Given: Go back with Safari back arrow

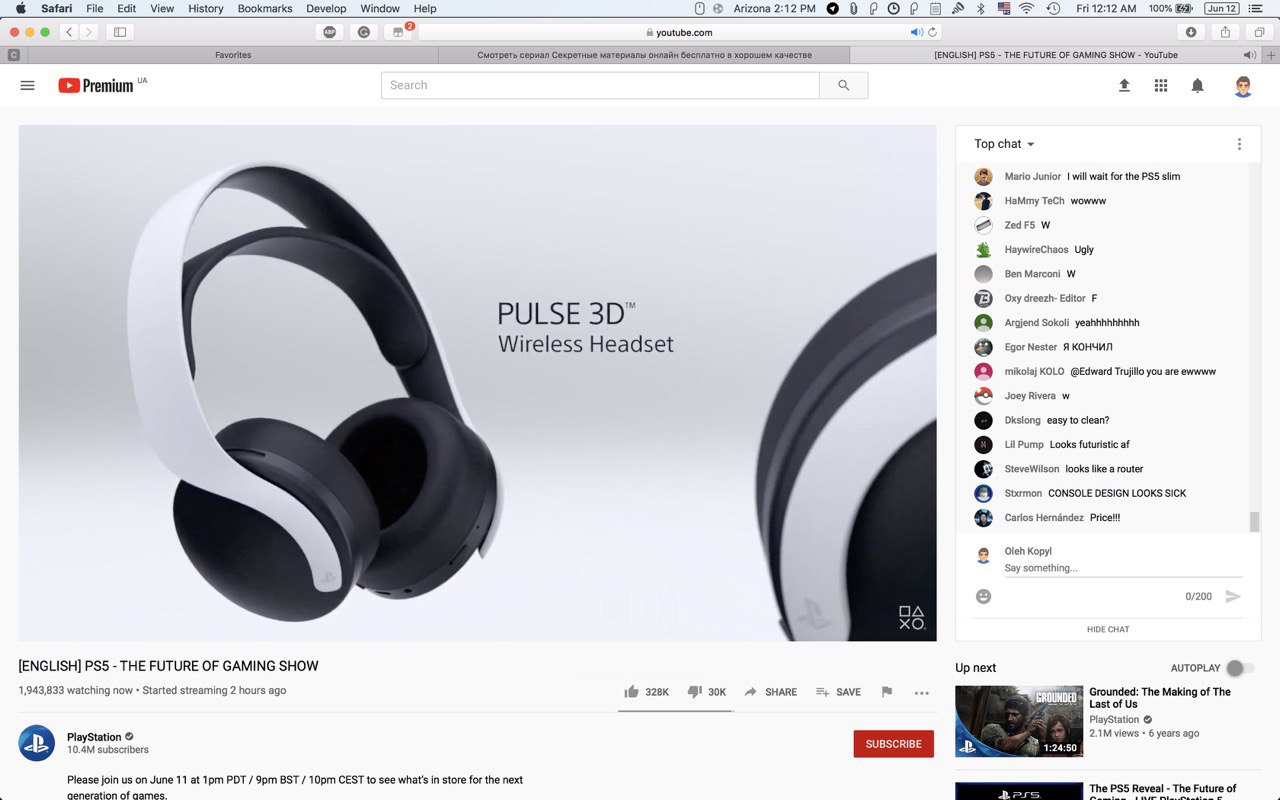Looking at the screenshot, I should pyautogui.click(x=69, y=32).
